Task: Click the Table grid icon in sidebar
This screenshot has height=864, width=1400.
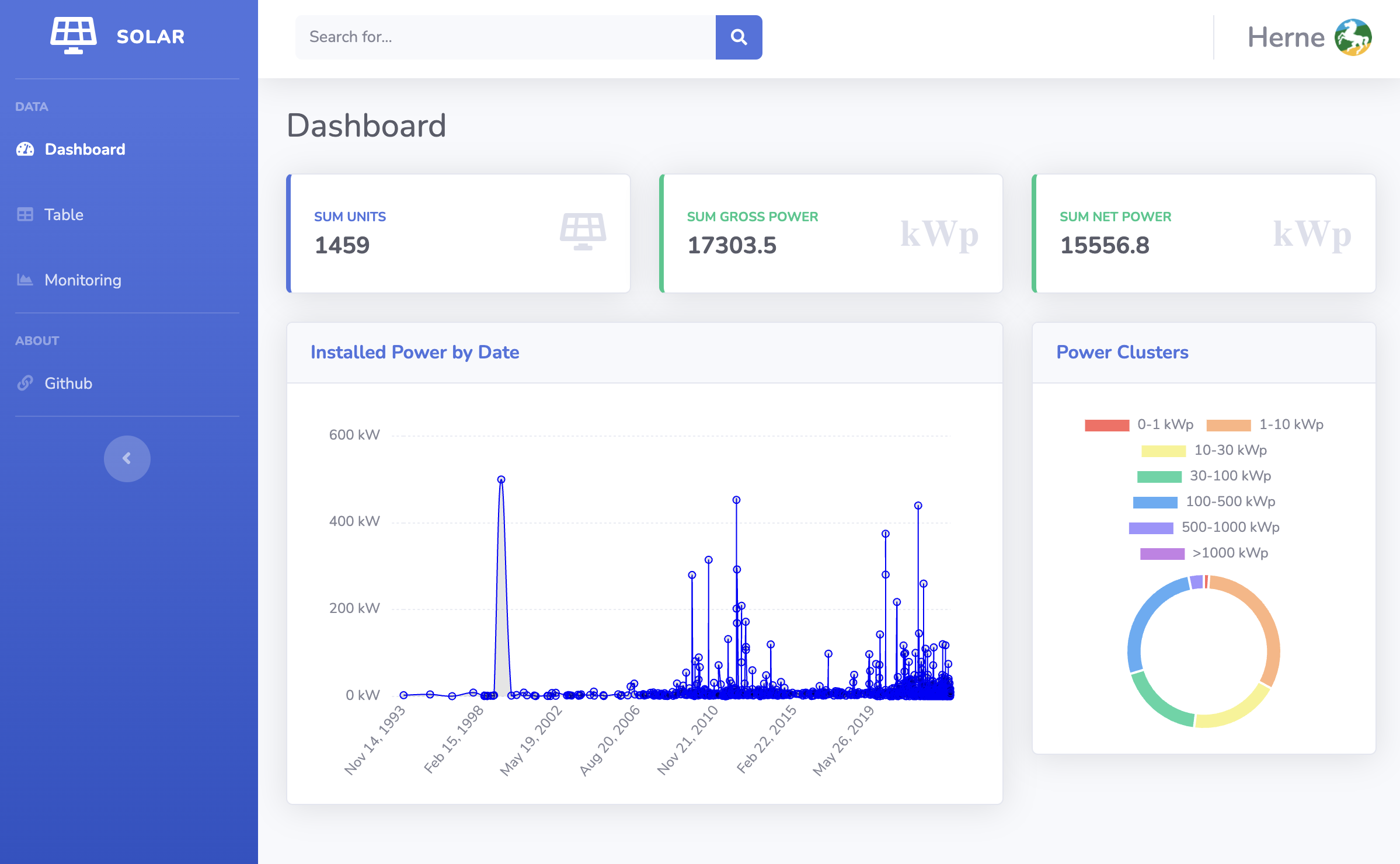Action: (25, 215)
